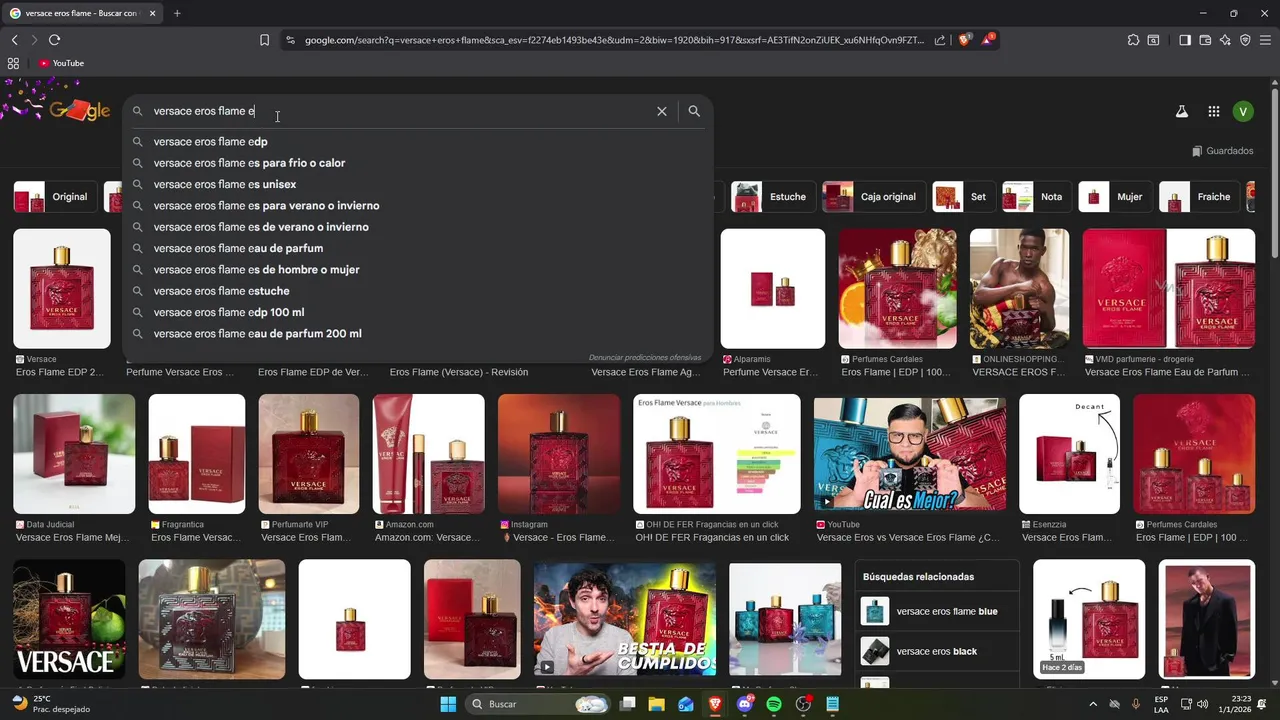
Task: Open the Alparamis perfume image result
Action: (773, 289)
